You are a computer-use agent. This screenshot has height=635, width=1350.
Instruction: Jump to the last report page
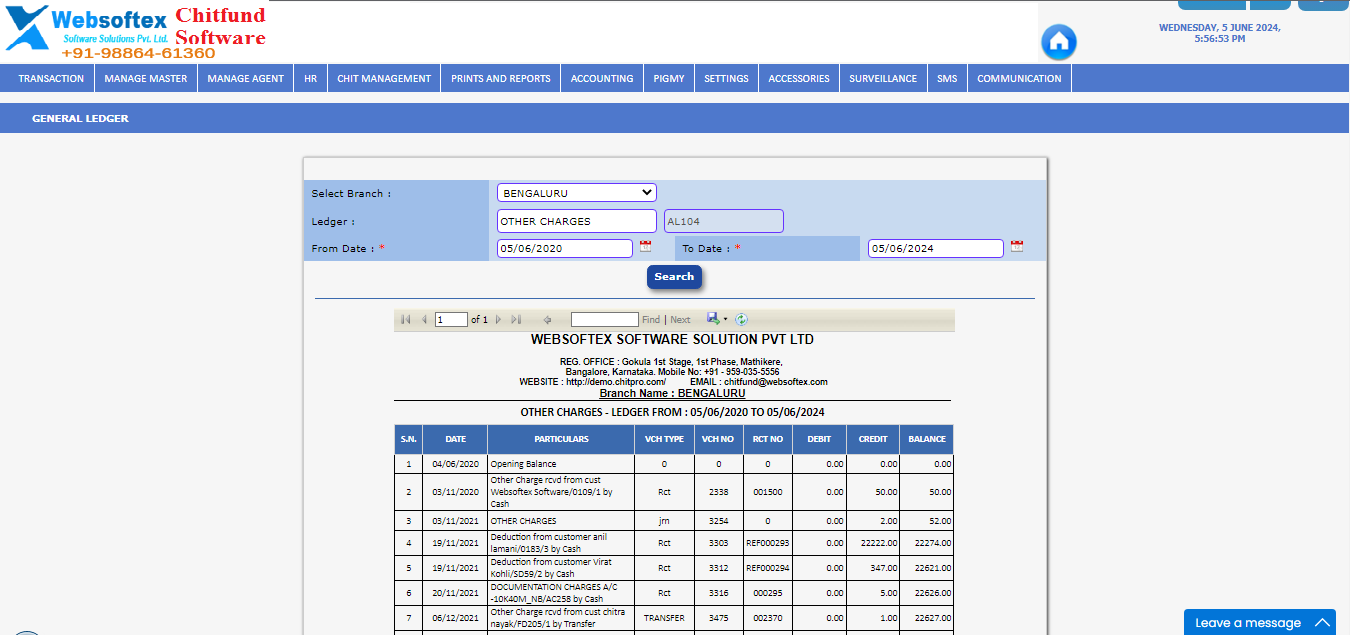click(x=516, y=320)
